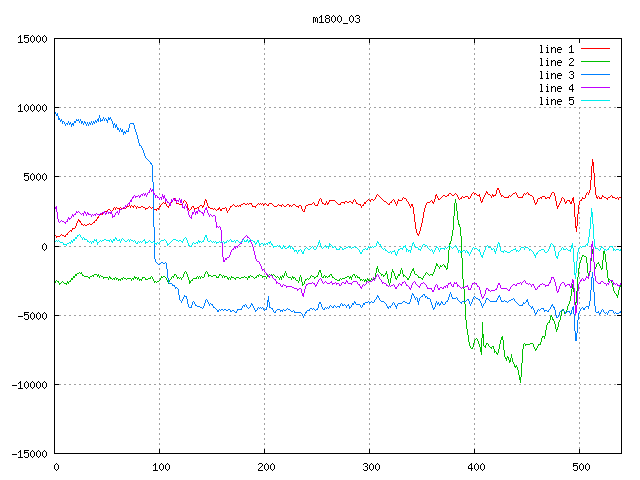
Task: Click the 5000 y-axis tick label
Action: pyautogui.click(x=34, y=177)
